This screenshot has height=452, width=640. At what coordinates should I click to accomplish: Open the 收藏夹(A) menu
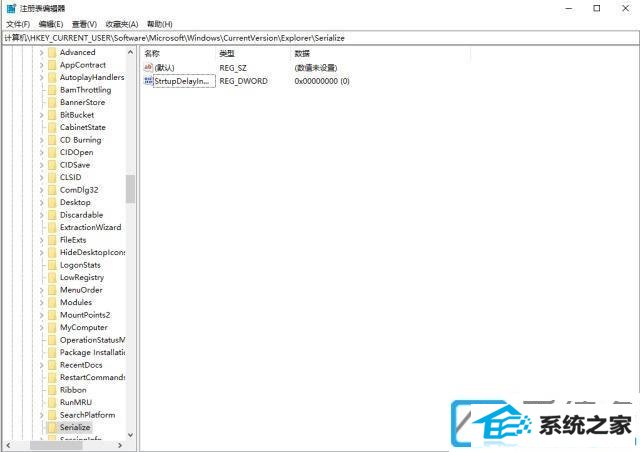(122, 24)
